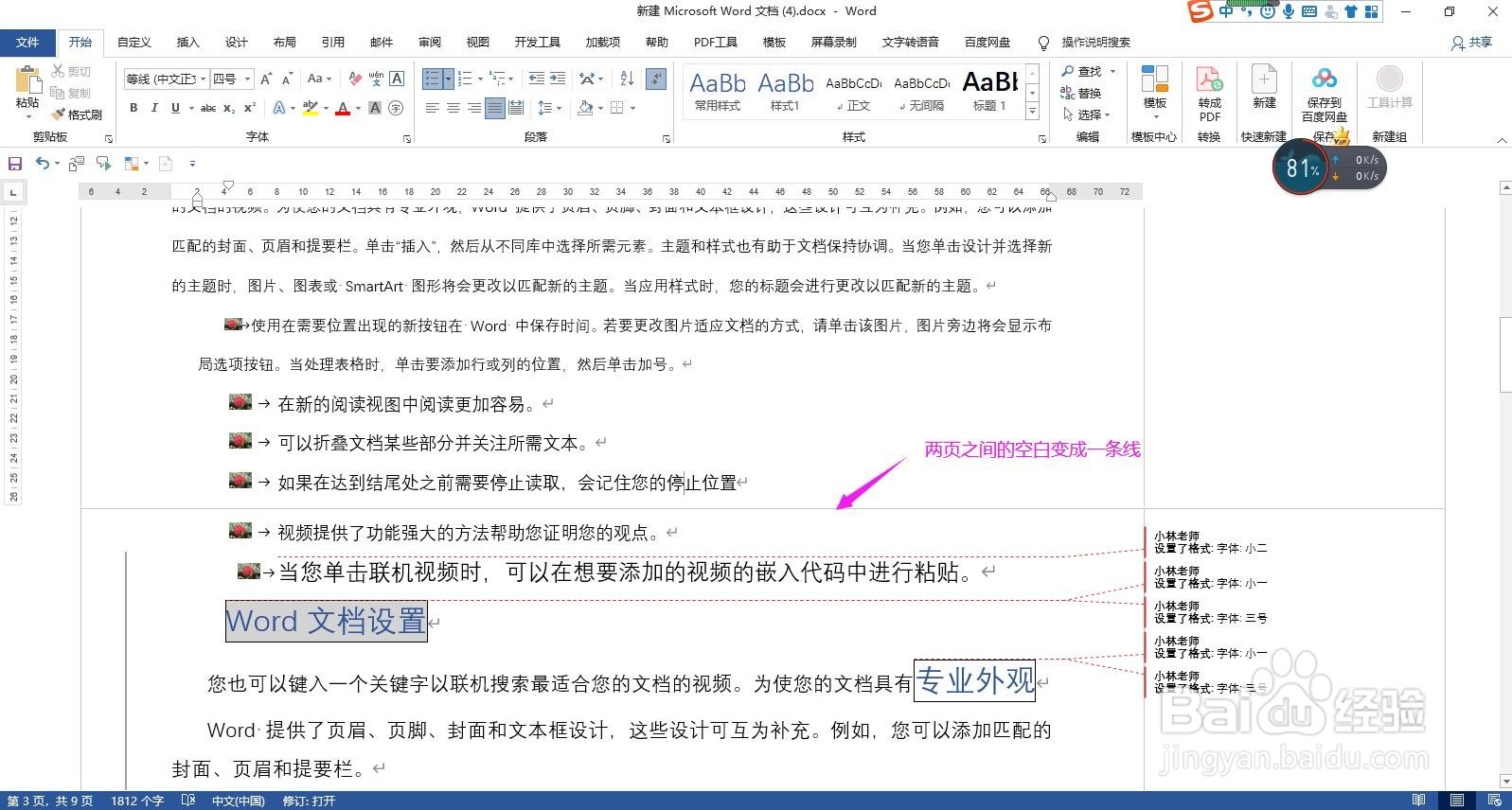
Task: Toggle justify alignment
Action: [x=494, y=108]
